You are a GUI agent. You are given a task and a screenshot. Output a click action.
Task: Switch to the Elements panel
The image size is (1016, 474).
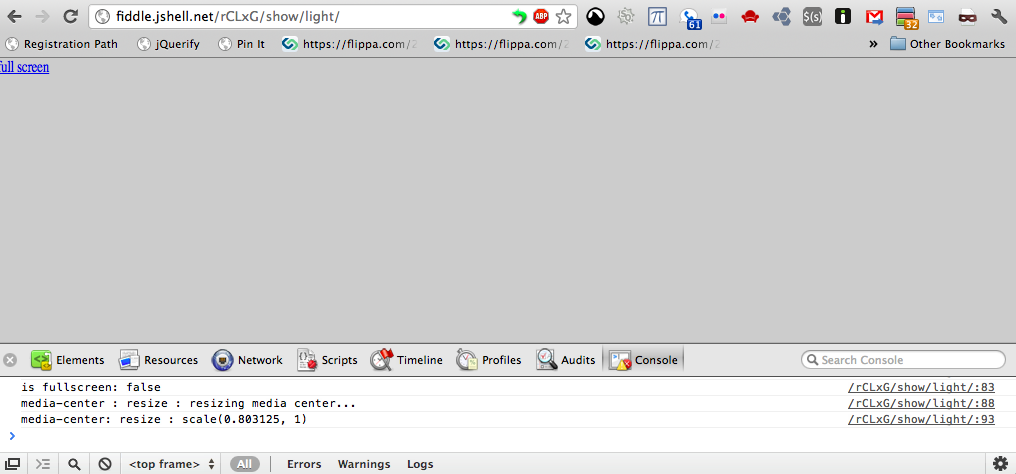click(67, 360)
